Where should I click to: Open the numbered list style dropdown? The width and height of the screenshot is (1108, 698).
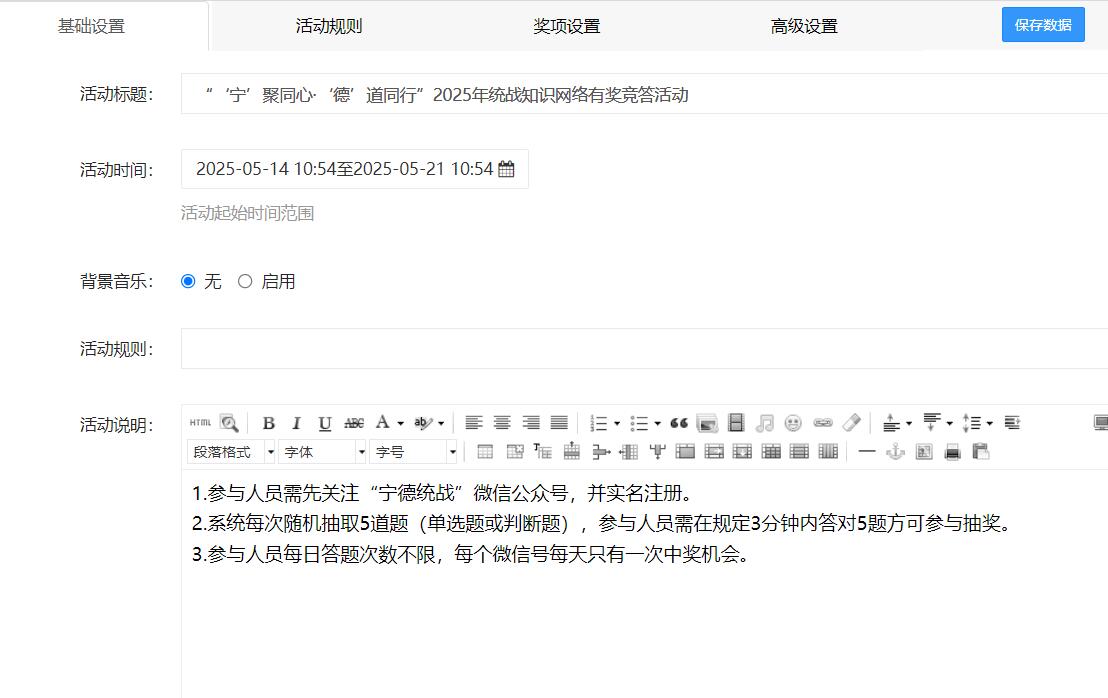click(617, 424)
